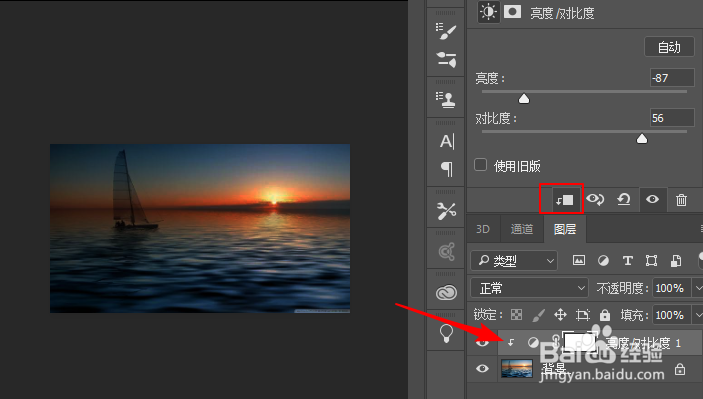Open the Creative Cloud Libraries panel icon
The height and width of the screenshot is (399, 703).
pos(446,293)
